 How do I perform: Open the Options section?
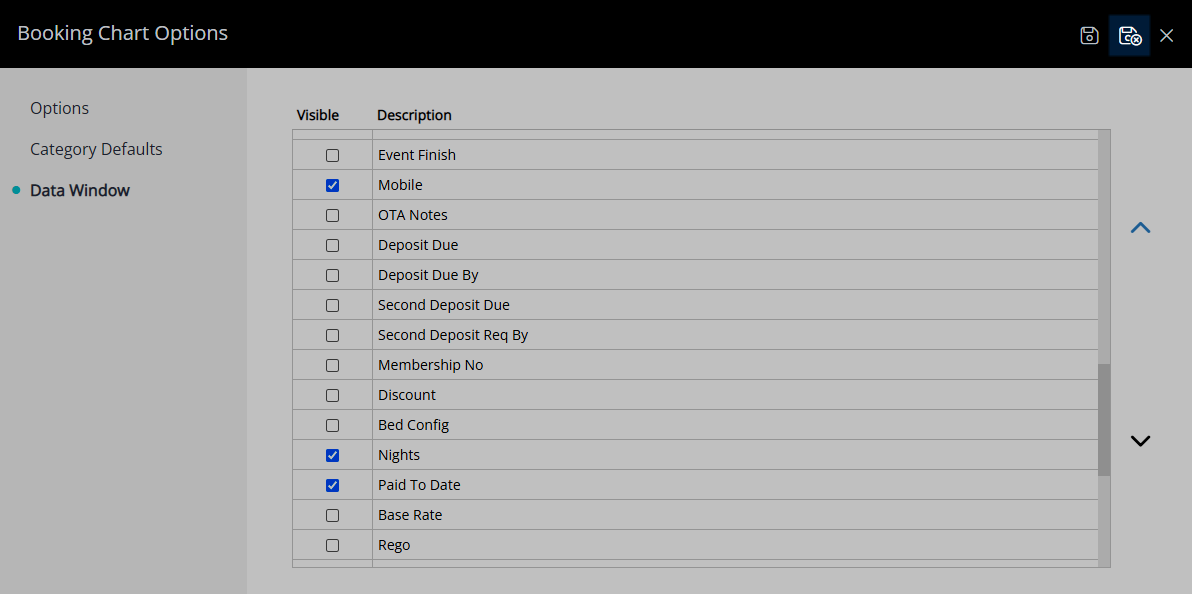[x=59, y=108]
